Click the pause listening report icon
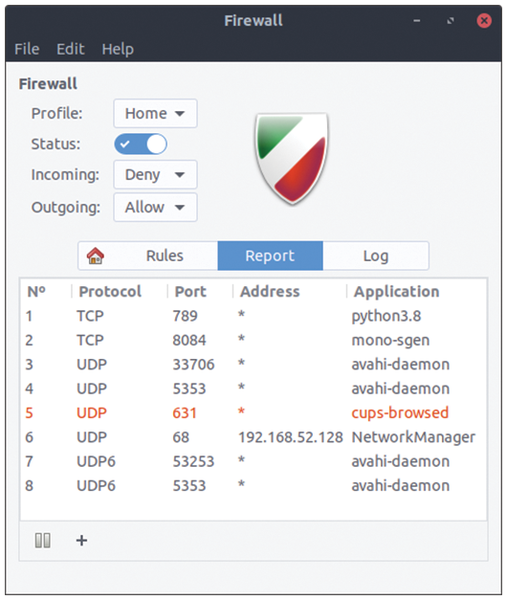This screenshot has width=507, height=600. pos(42,540)
